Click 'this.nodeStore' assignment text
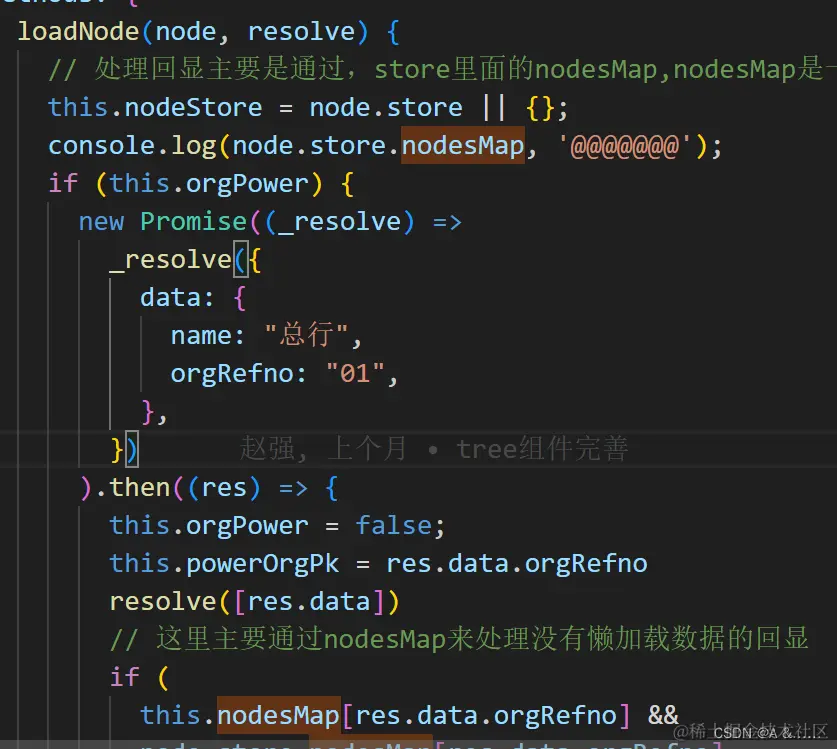 pos(155,108)
